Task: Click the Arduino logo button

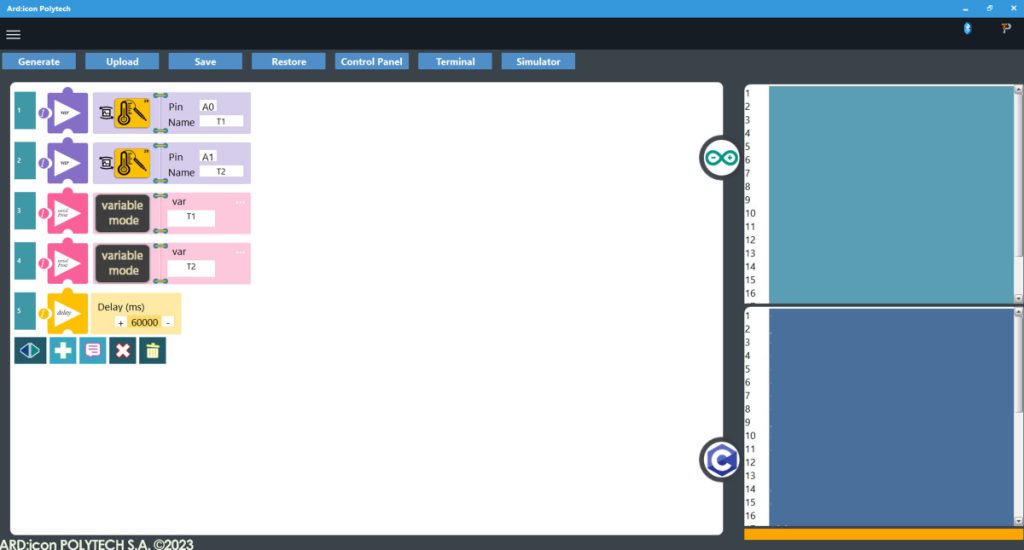Action: tap(719, 157)
